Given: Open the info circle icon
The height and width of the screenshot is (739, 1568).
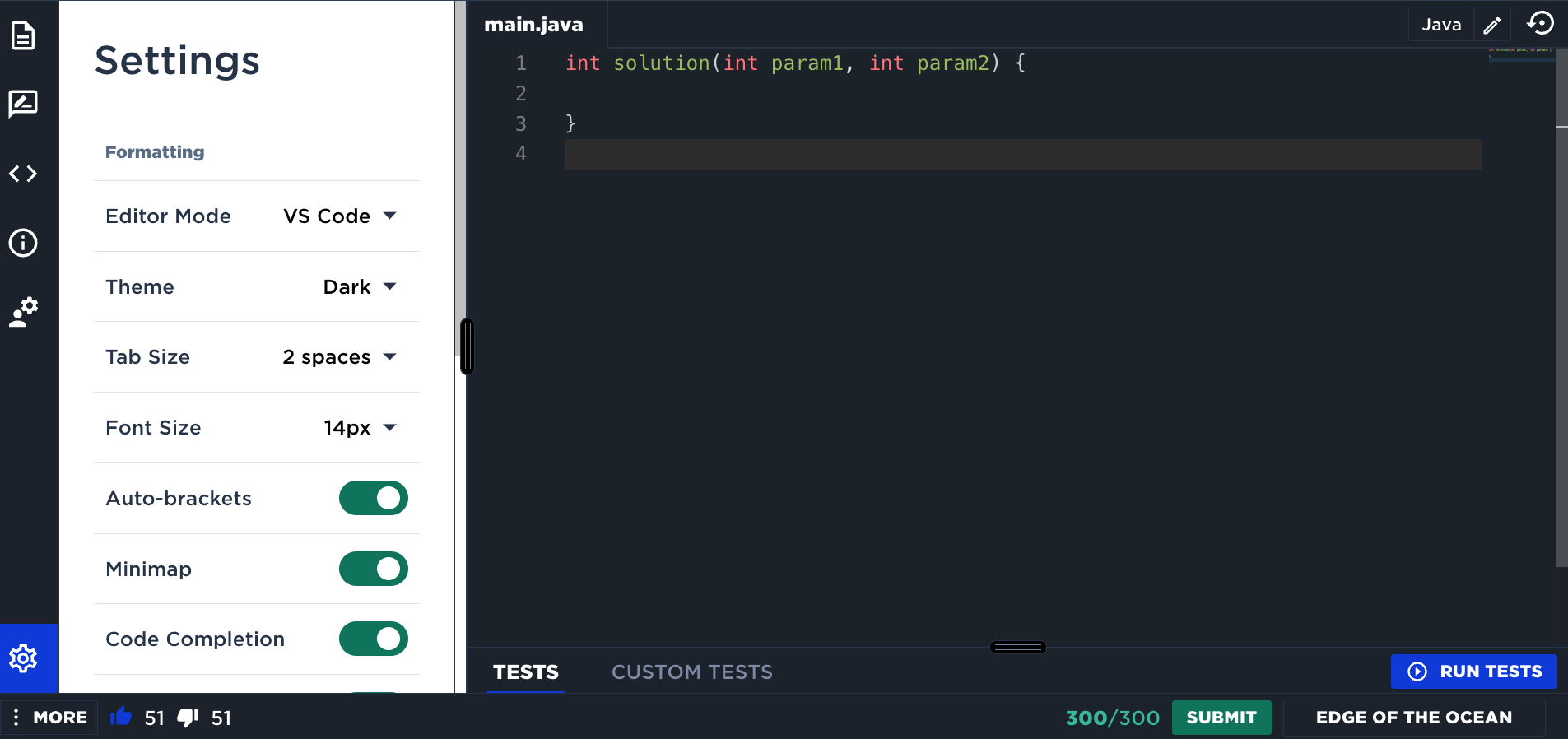Looking at the screenshot, I should click(23, 243).
